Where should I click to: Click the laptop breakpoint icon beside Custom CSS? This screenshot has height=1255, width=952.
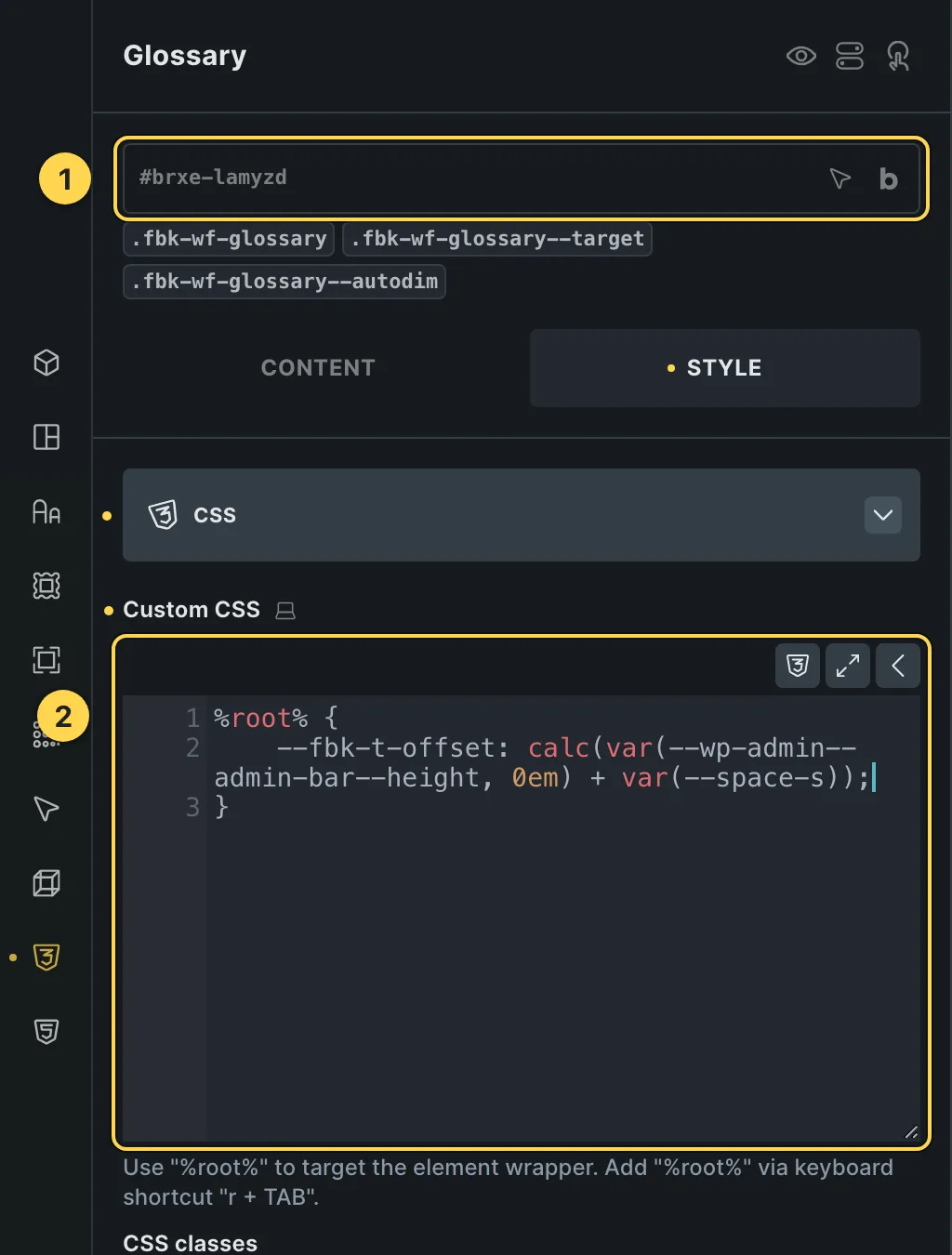pyautogui.click(x=285, y=611)
